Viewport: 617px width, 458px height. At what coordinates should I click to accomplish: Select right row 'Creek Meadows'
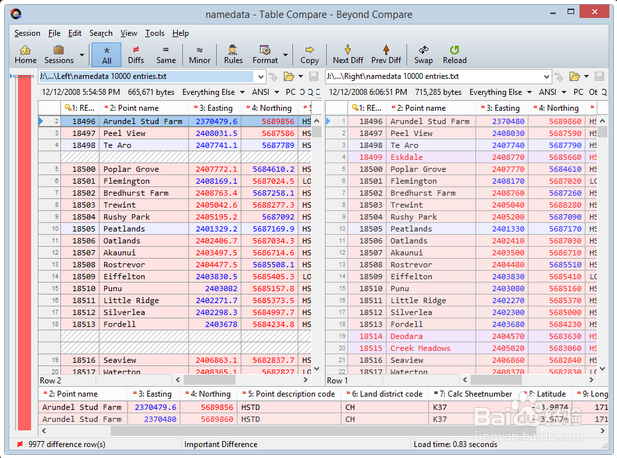[x=461, y=348]
